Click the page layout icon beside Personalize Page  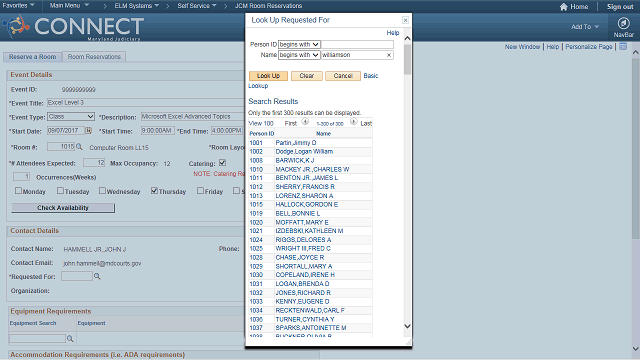(x=623, y=47)
